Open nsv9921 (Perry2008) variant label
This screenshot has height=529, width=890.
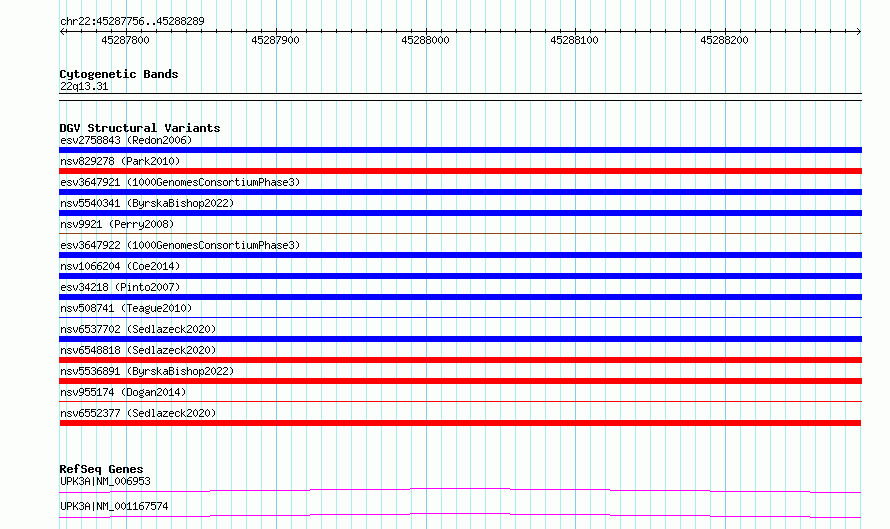coord(117,224)
